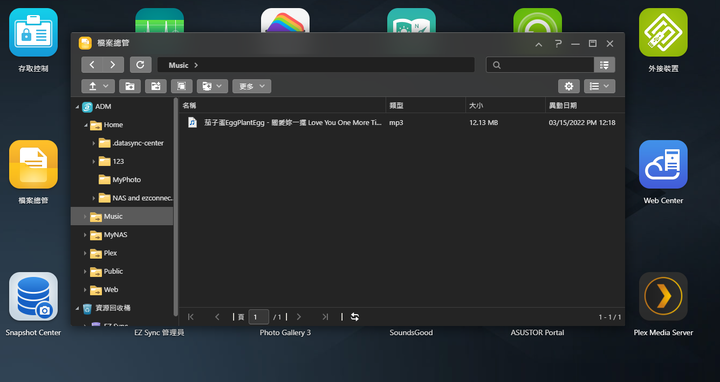Sort by 名稱 column header
Image resolution: width=720 pixels, height=382 pixels.
[282, 106]
